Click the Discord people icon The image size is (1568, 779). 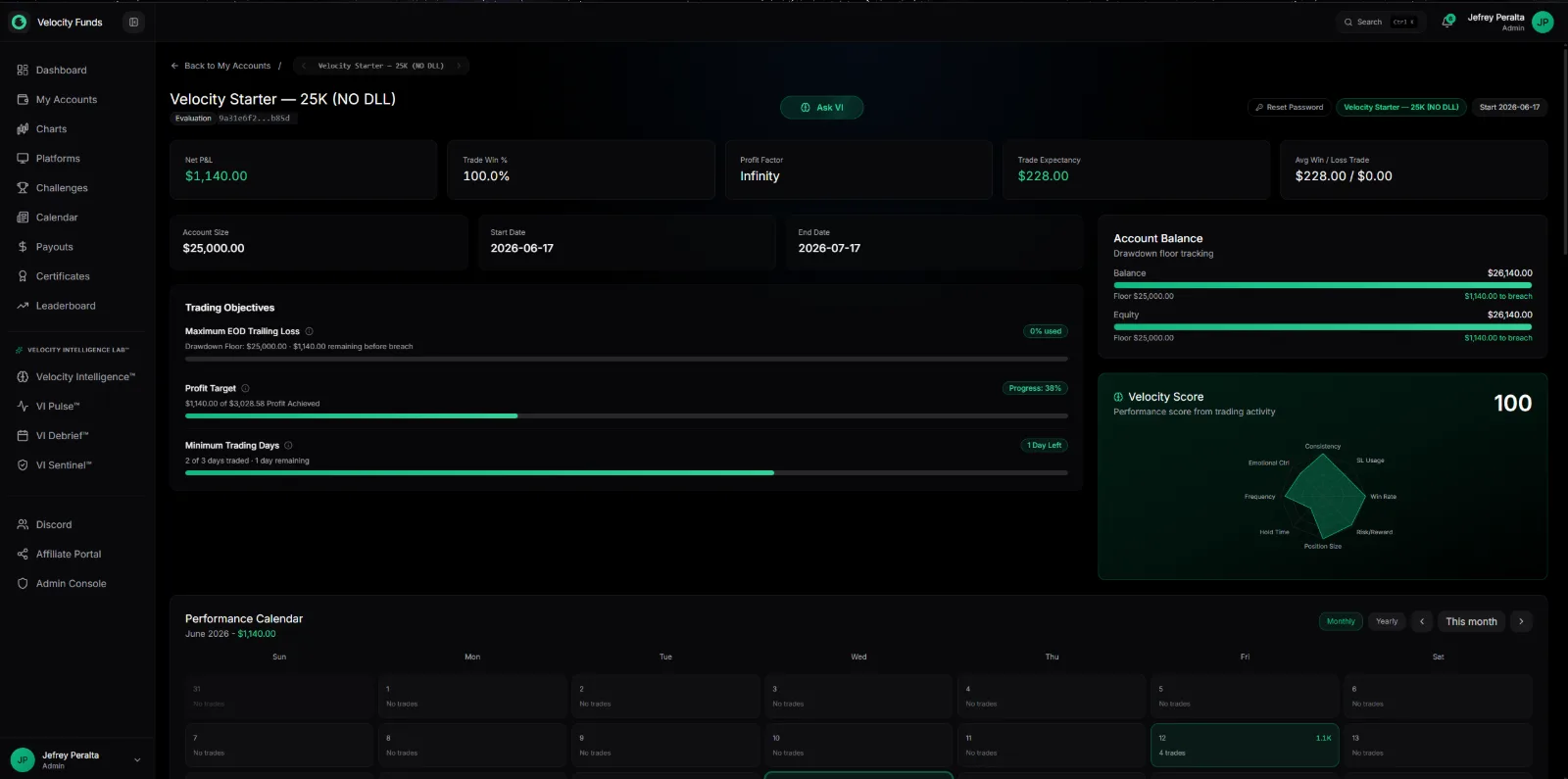coord(23,525)
